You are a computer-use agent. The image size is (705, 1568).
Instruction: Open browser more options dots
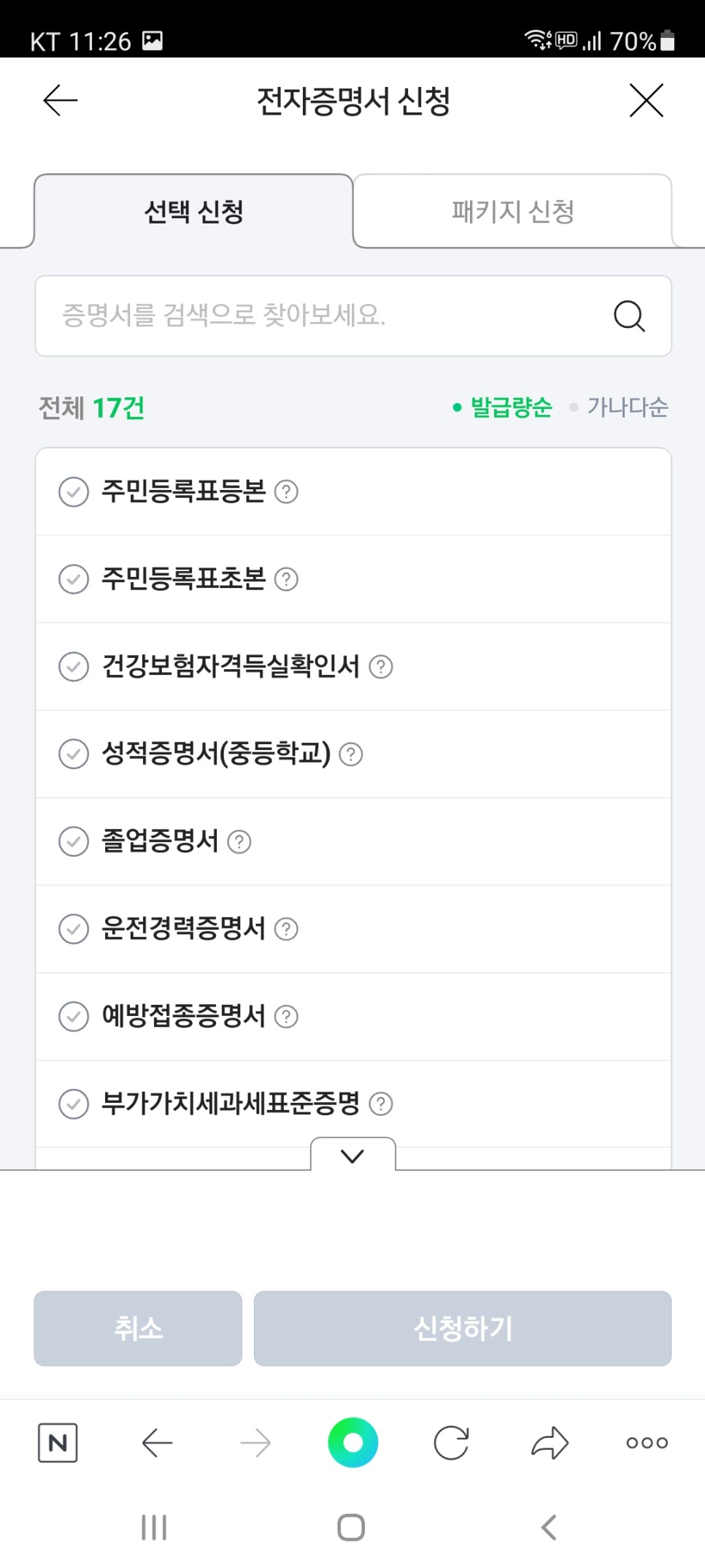pos(647,1442)
